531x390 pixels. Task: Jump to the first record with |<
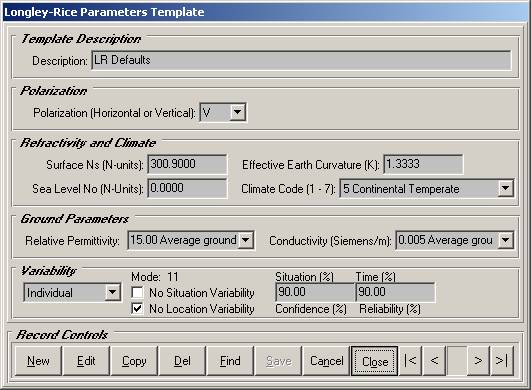[410, 361]
